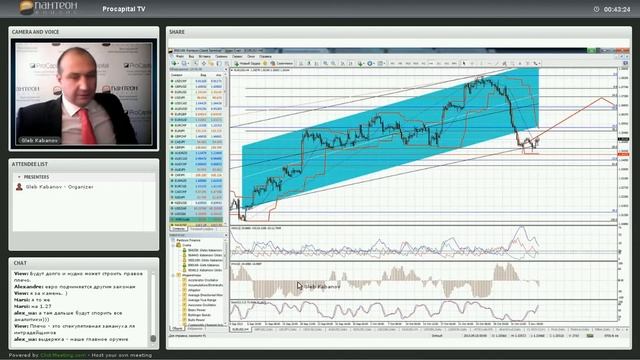Open the MetaEditor toolbar icon
Screen dimensions: 640x360
point(265,63)
